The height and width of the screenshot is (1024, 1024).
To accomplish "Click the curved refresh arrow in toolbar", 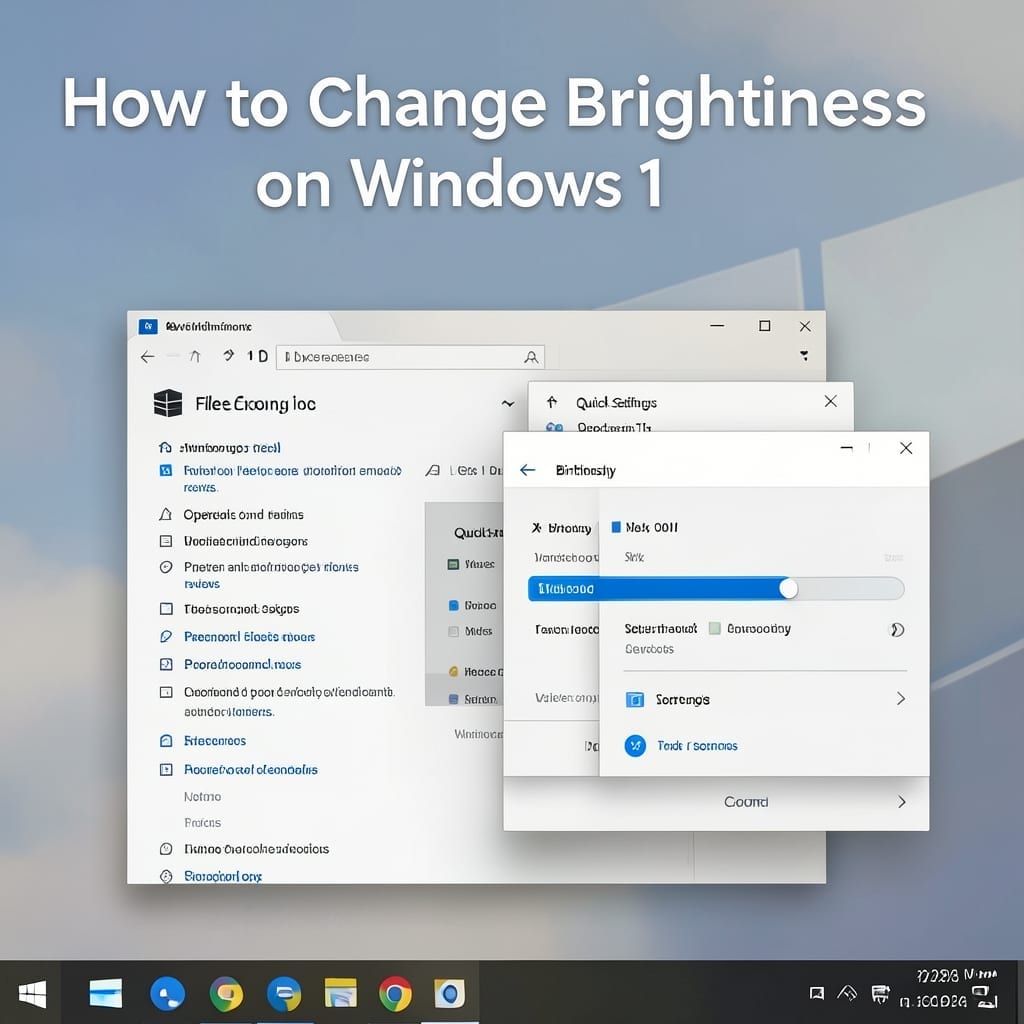I will [228, 356].
